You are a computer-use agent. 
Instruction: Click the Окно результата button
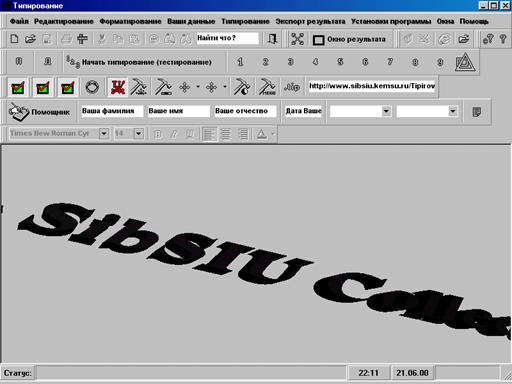click(349, 39)
